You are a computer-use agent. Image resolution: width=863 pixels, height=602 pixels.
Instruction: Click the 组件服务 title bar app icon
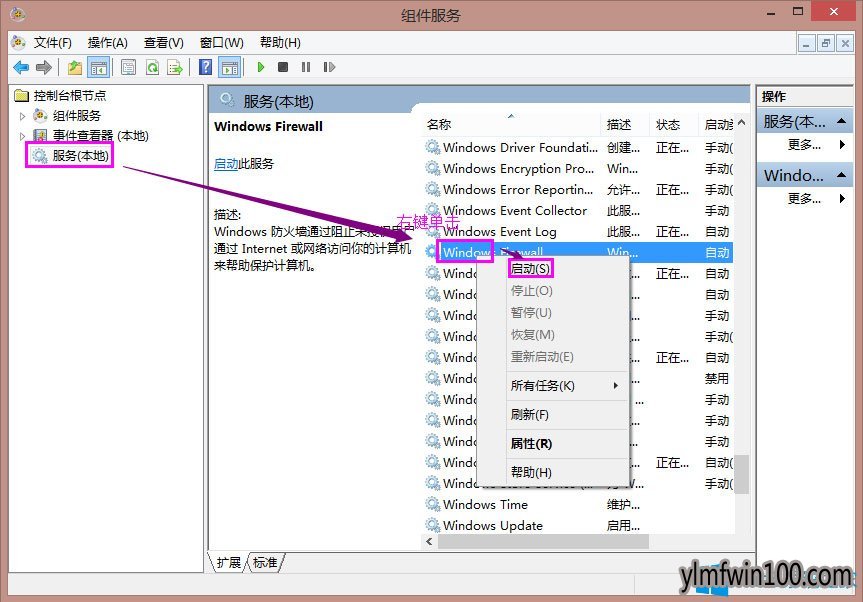(x=18, y=14)
